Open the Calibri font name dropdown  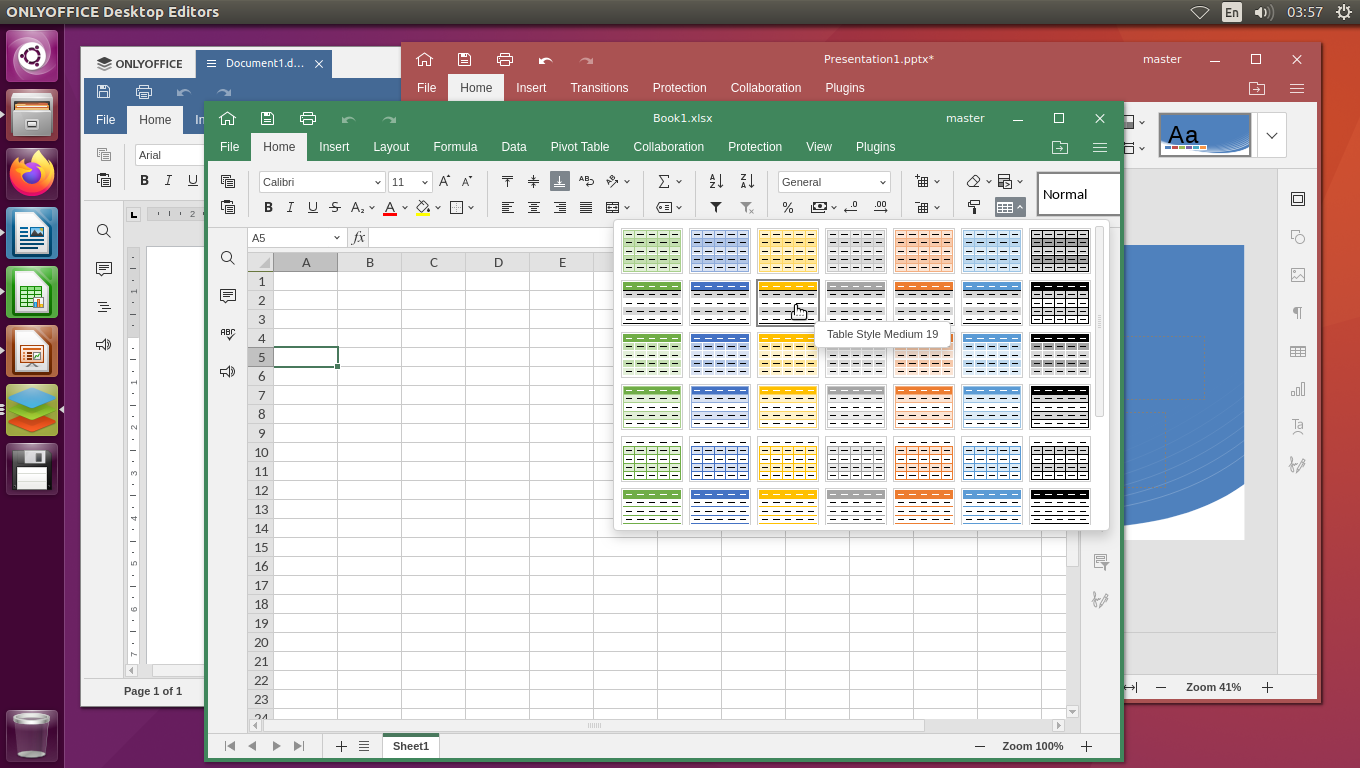[x=378, y=182]
